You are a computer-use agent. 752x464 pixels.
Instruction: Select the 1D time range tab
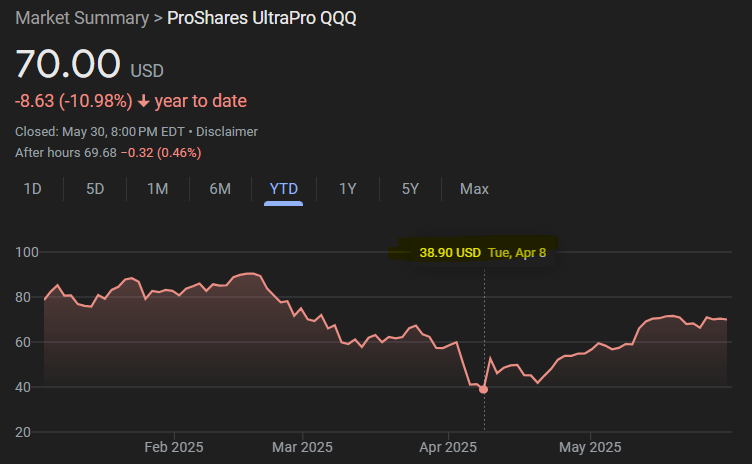pyautogui.click(x=33, y=189)
